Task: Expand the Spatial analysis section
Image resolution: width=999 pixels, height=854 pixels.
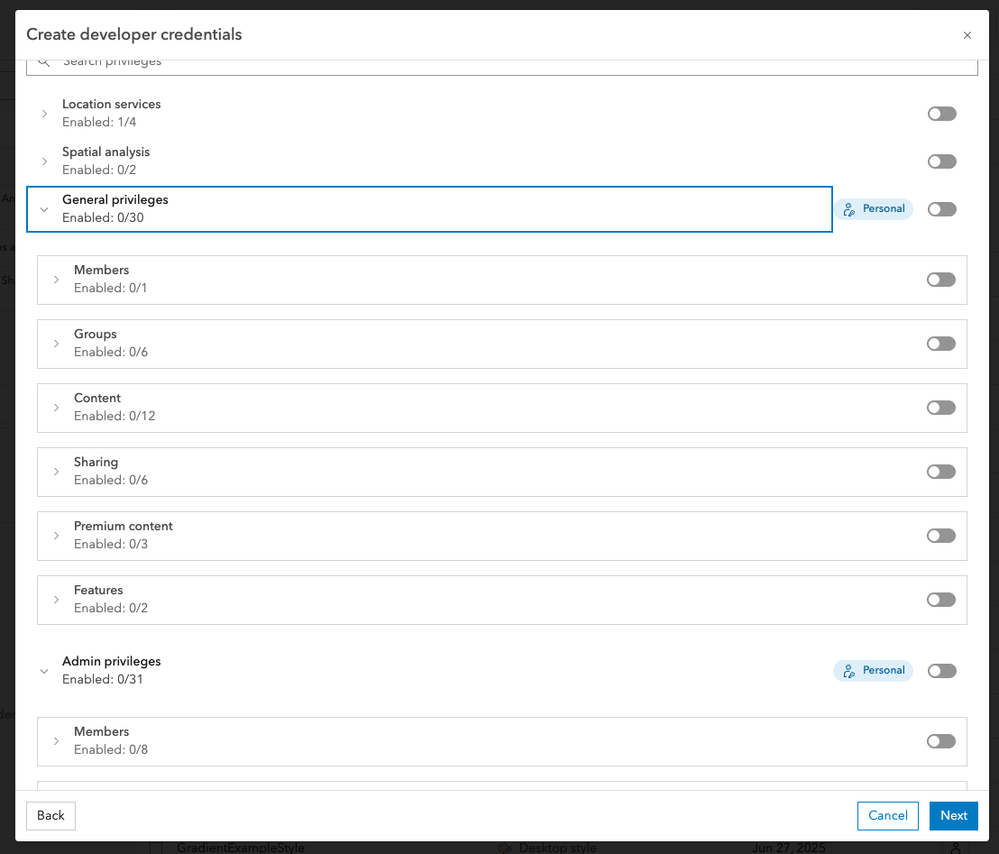Action: 44,162
